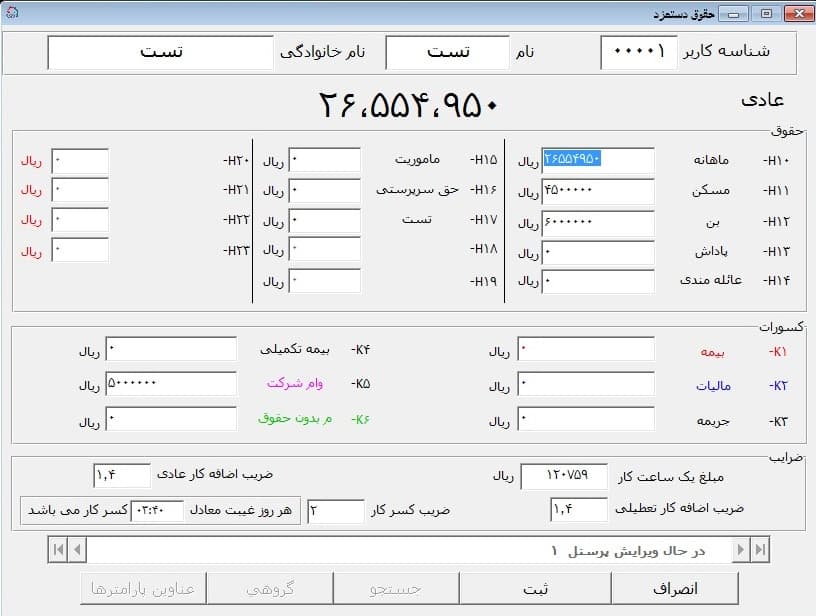This screenshot has height=616, width=816.
Task: Minimize the حقوق دستمزد window
Action: [x=734, y=14]
